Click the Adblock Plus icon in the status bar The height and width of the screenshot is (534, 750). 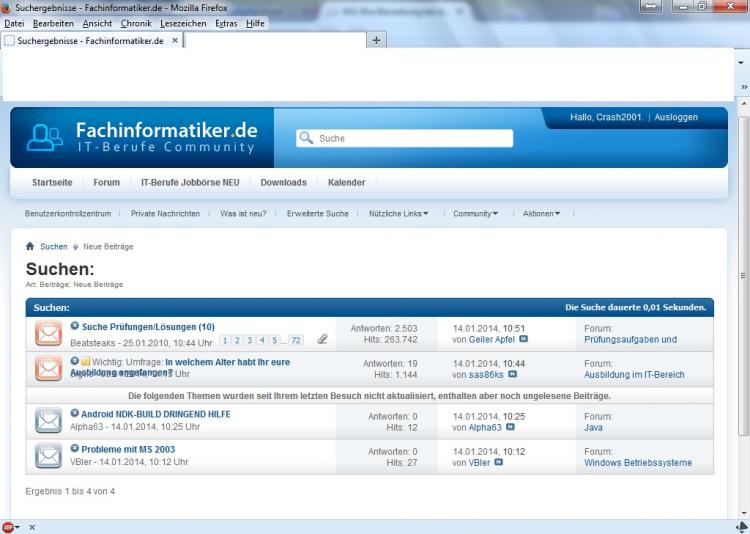click(8, 527)
